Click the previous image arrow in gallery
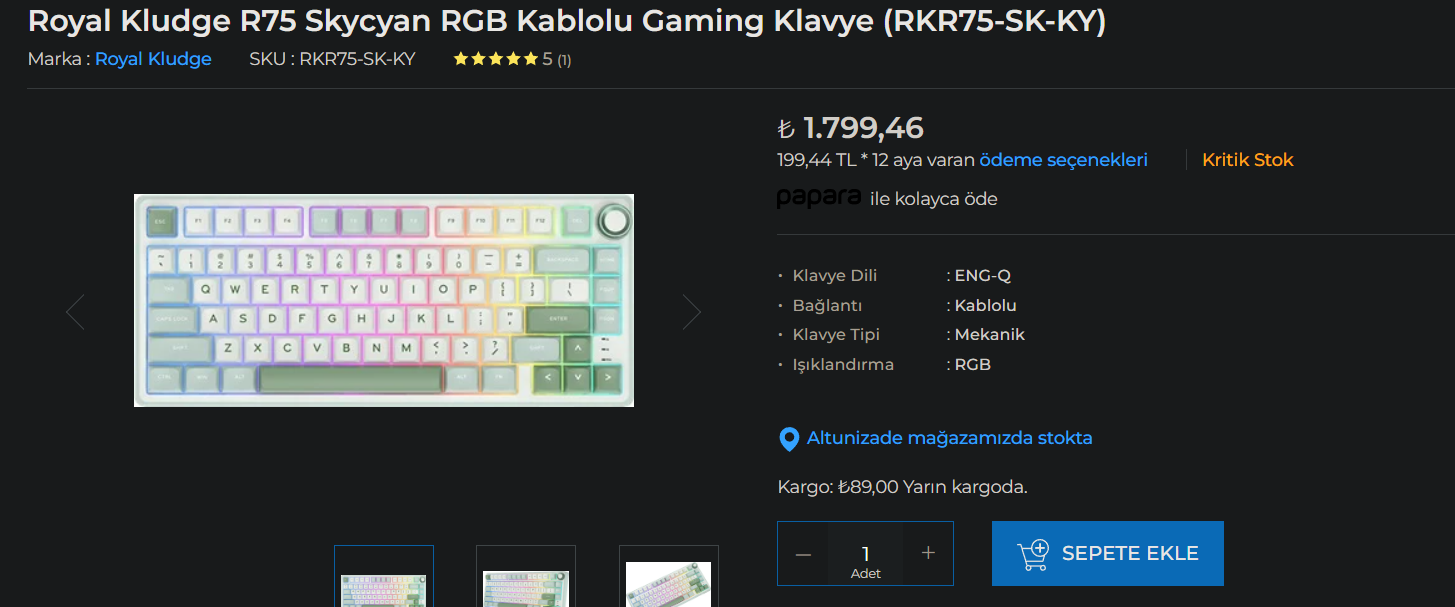The height and width of the screenshot is (607, 1455). coord(75,312)
